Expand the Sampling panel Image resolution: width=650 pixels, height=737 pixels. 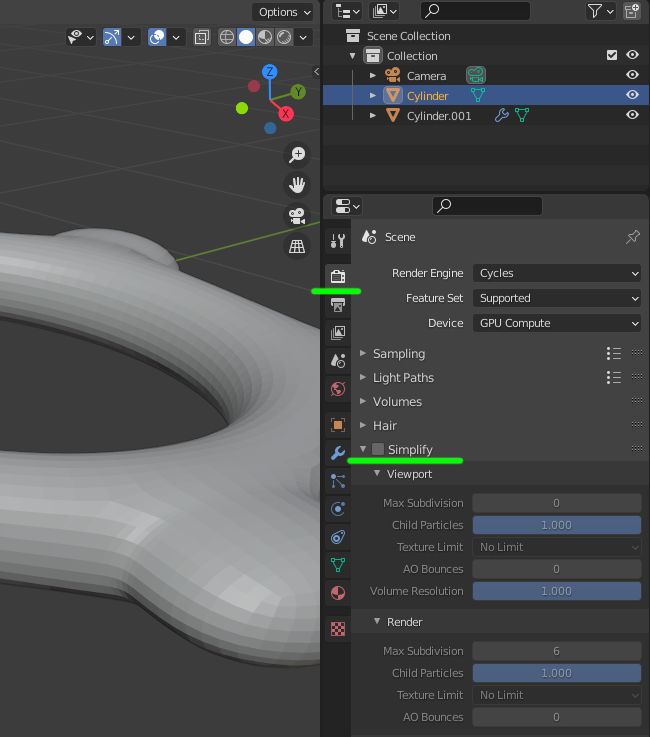tap(363, 353)
